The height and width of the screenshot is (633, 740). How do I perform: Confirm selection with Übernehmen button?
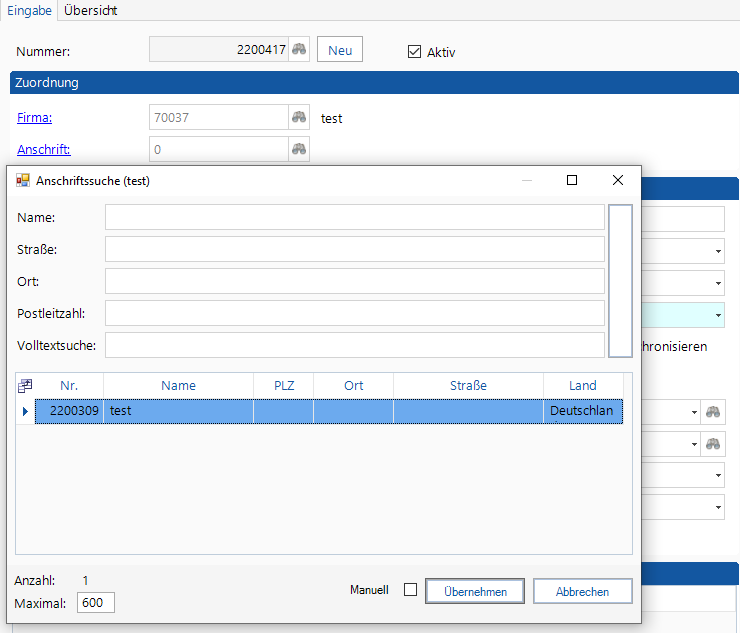(x=475, y=591)
